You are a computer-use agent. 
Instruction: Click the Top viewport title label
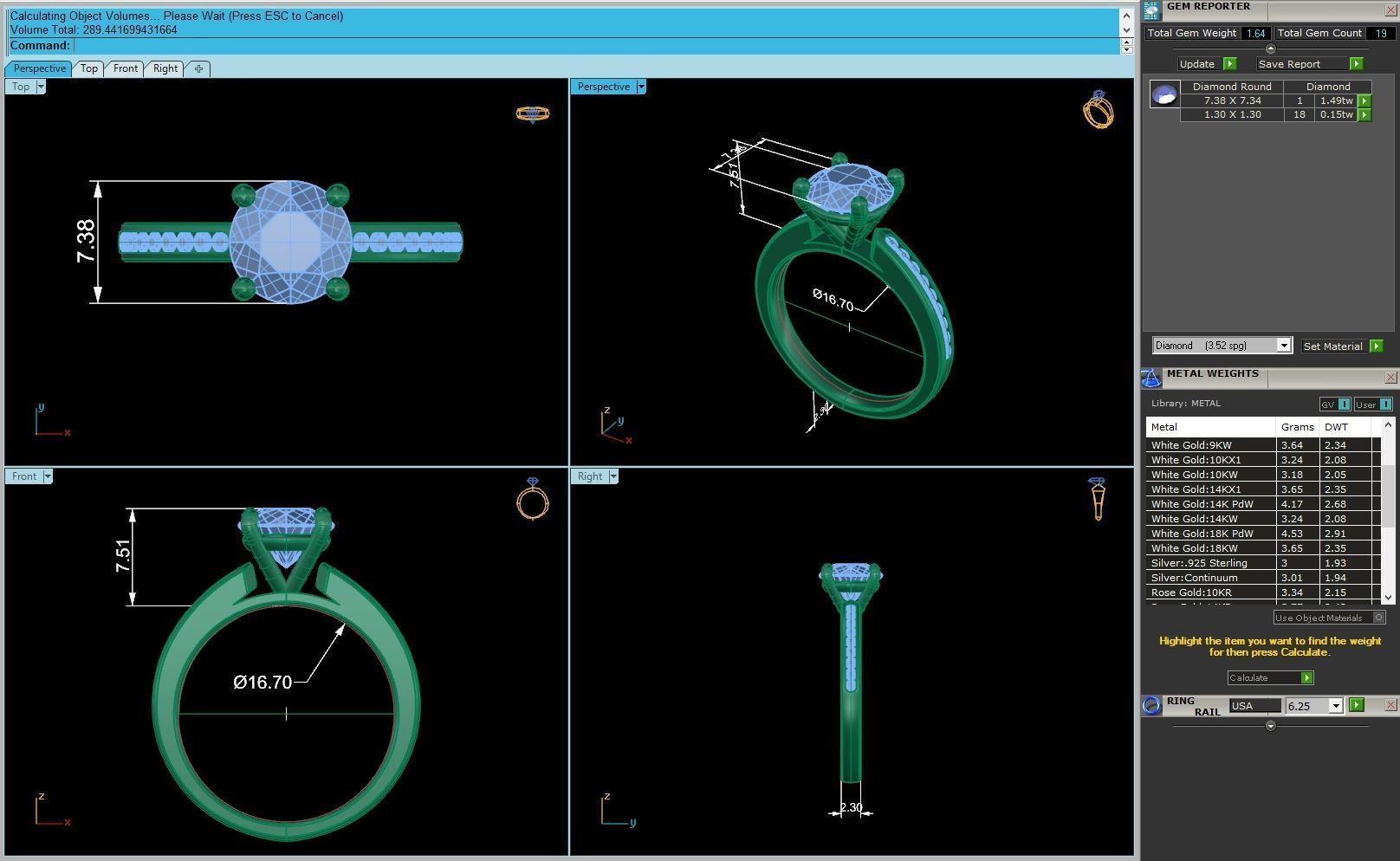pyautogui.click(x=21, y=87)
